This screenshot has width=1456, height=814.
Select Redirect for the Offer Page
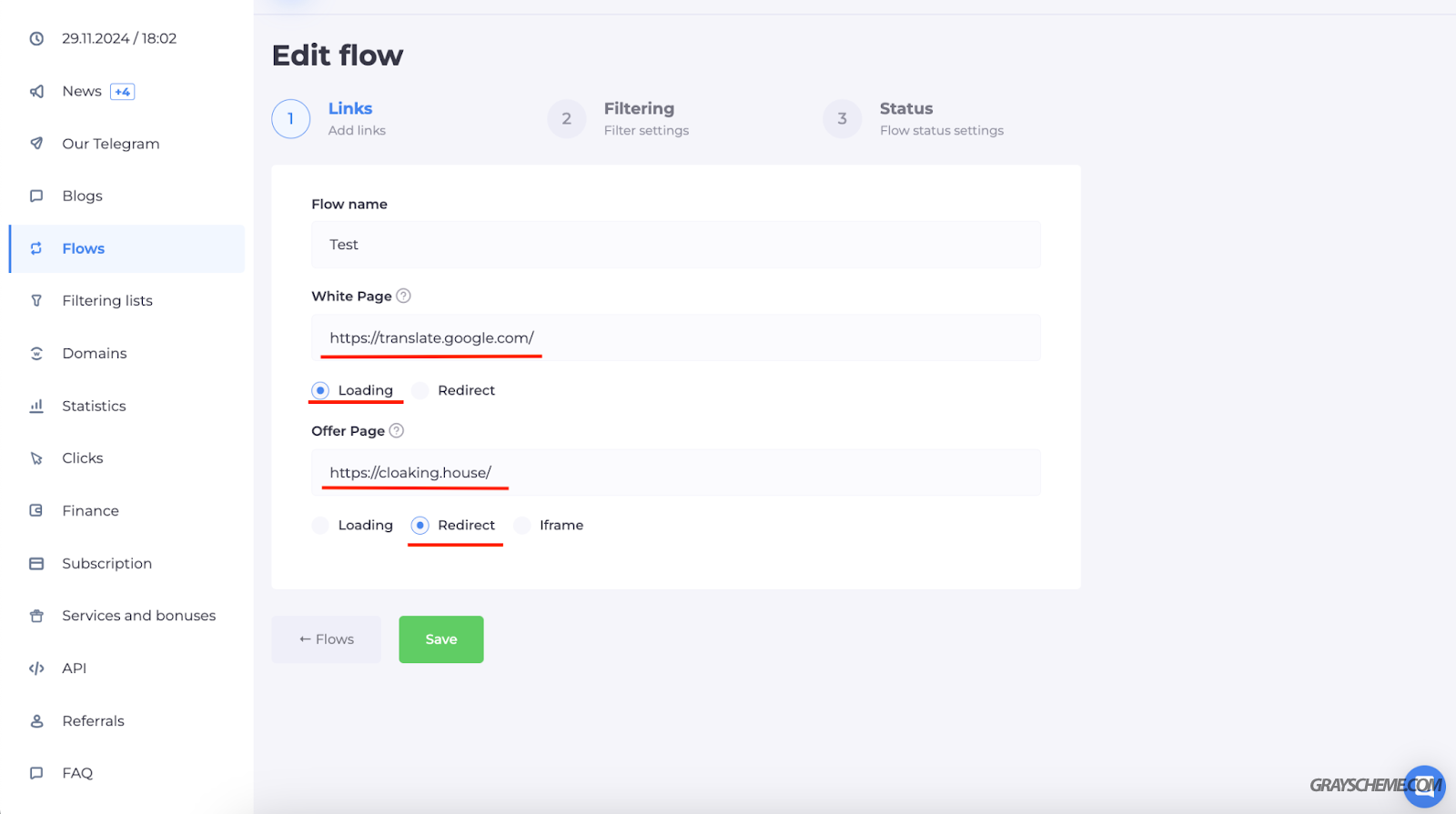pos(420,525)
